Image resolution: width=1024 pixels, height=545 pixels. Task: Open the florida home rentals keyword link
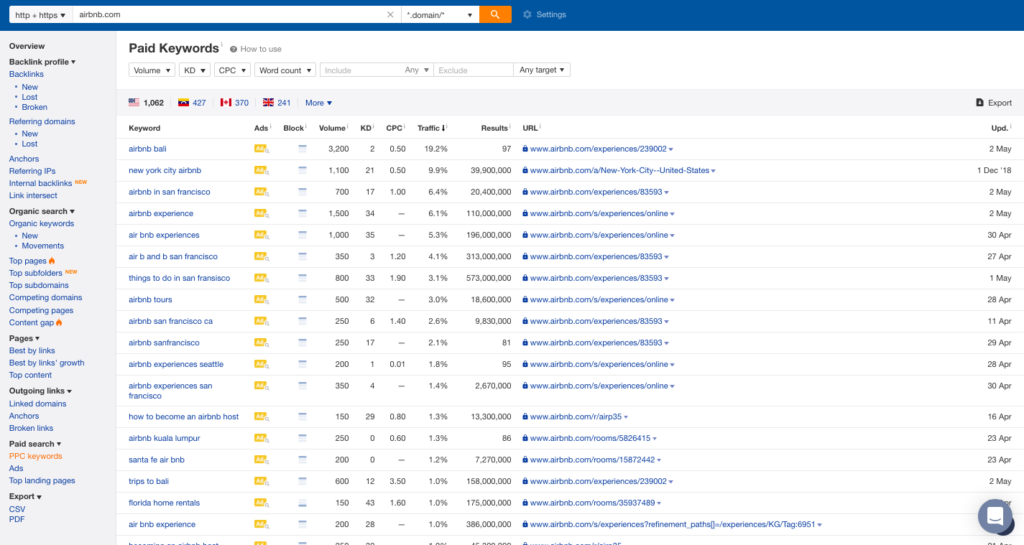(164, 503)
